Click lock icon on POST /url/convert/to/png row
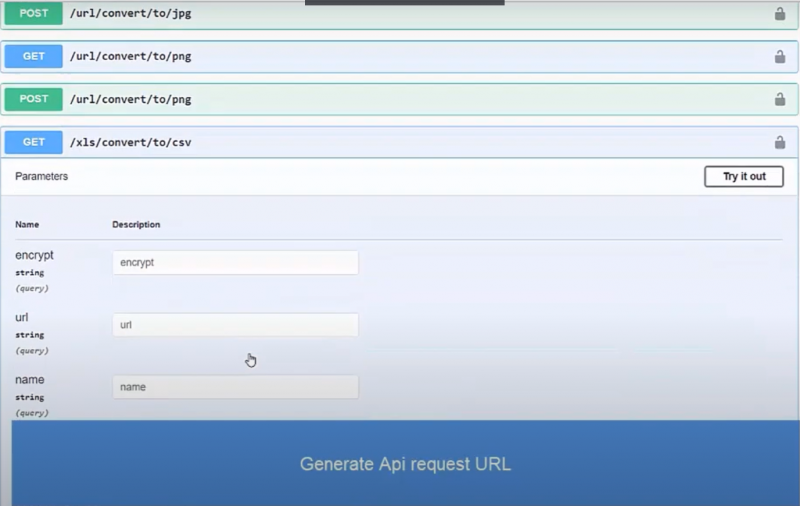This screenshot has height=506, width=800. [779, 100]
